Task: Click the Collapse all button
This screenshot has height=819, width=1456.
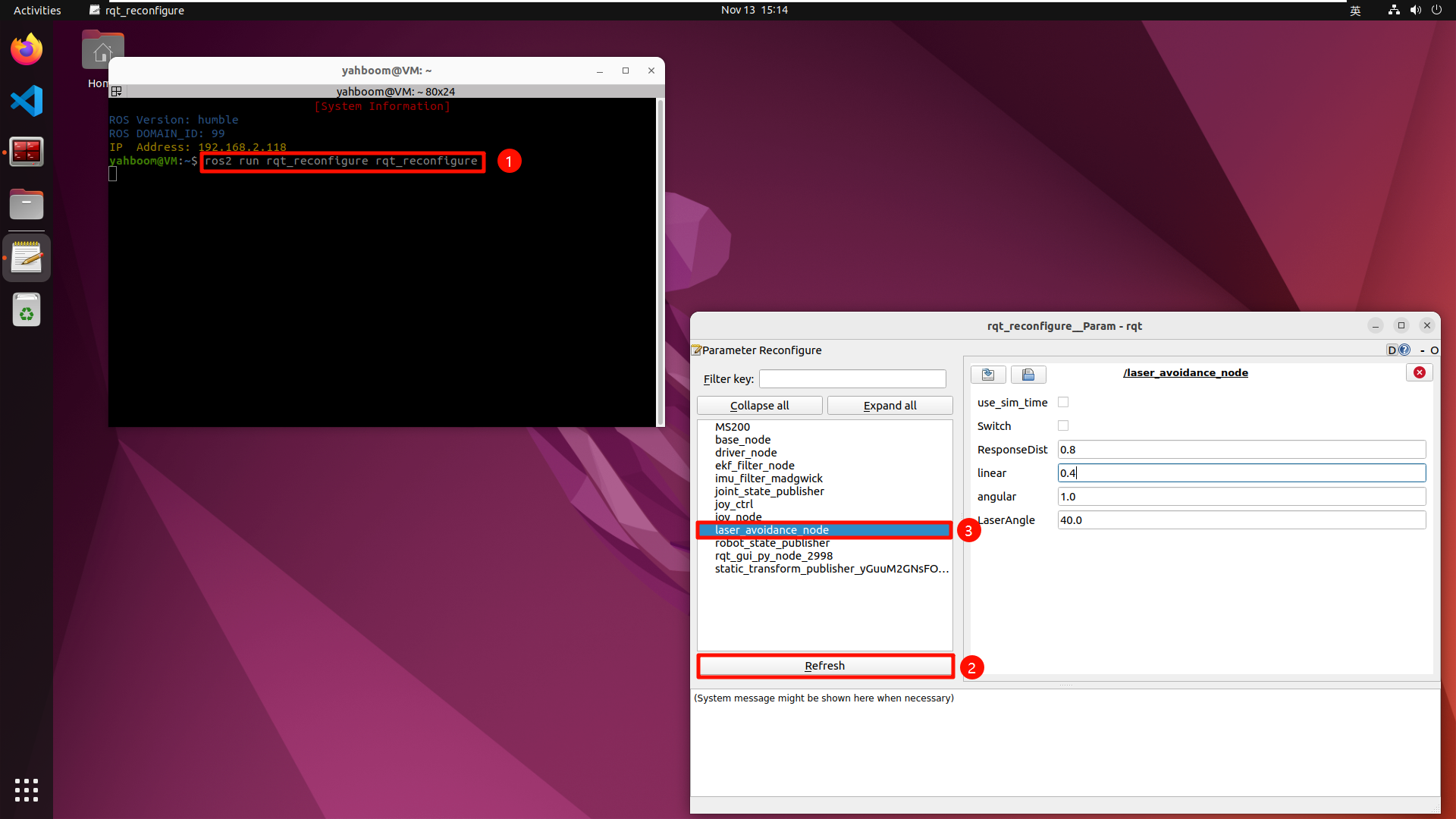Action: 759,406
